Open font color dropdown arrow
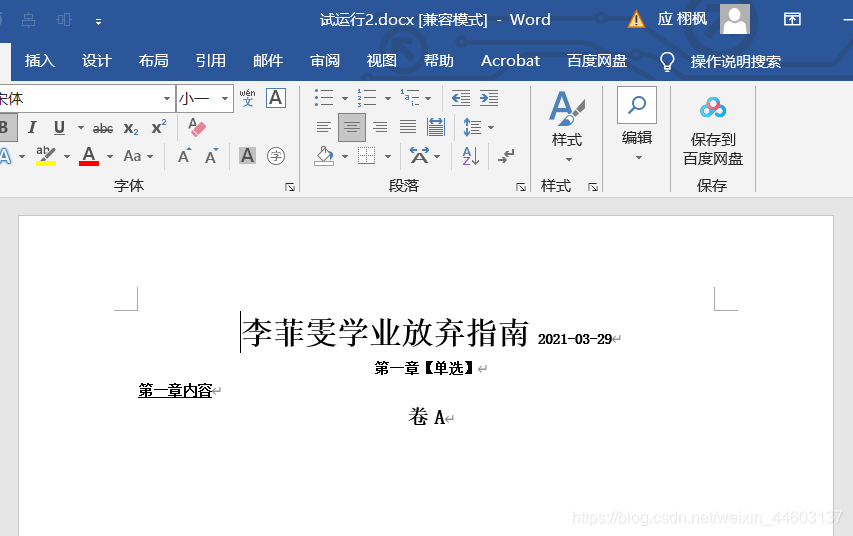The image size is (853, 536). pyautogui.click(x=110, y=157)
